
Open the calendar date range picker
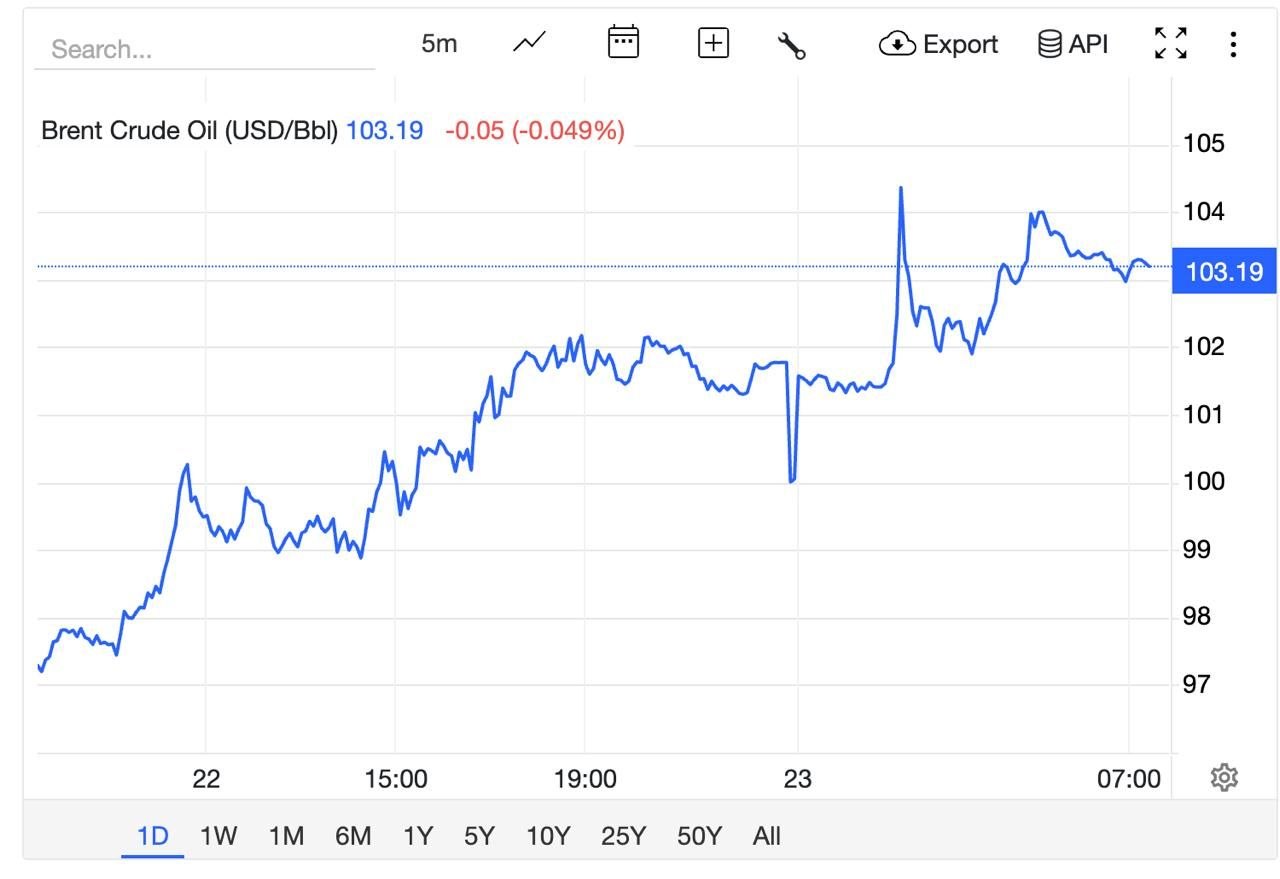[623, 43]
